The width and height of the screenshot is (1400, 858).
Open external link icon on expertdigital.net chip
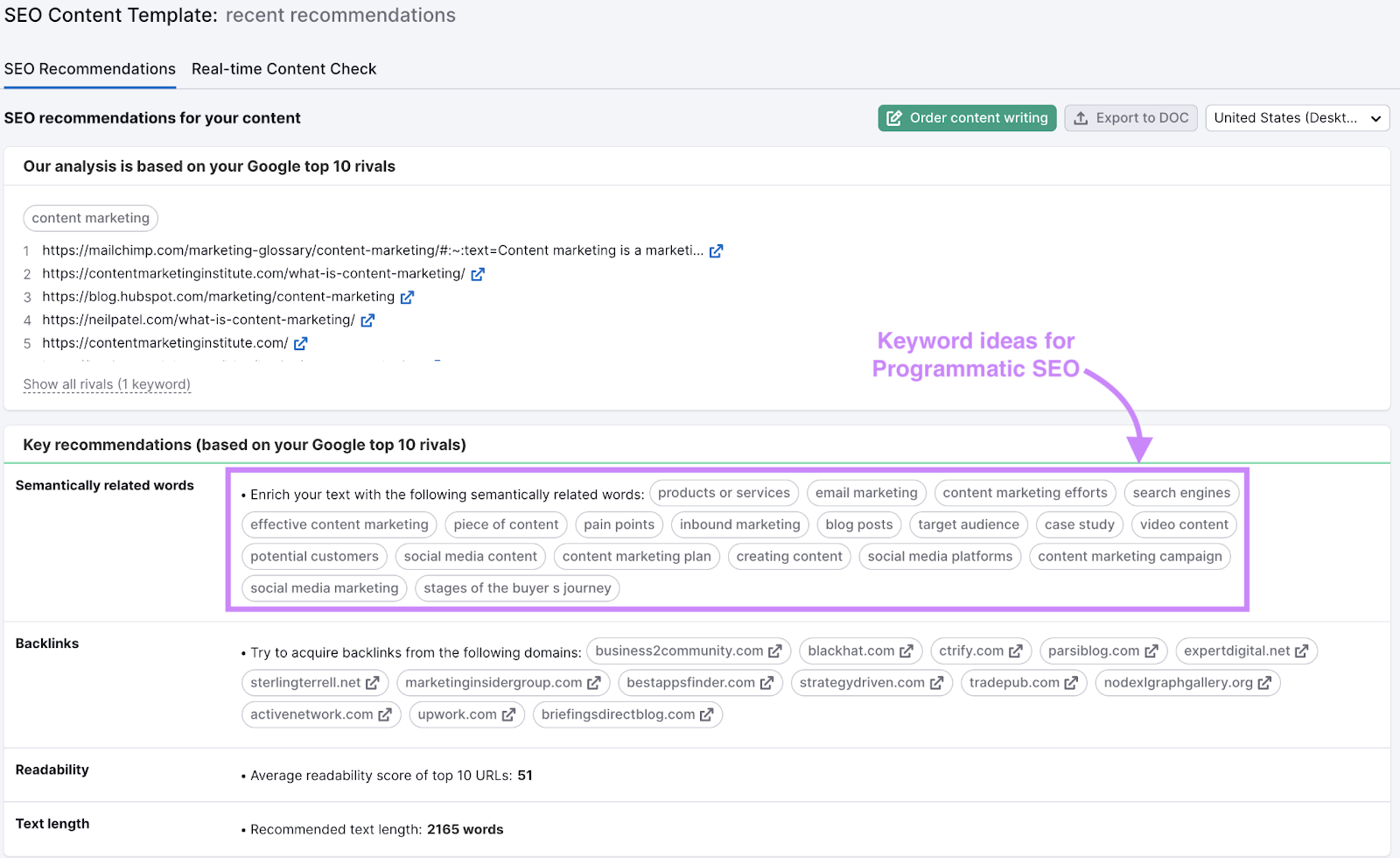1301,651
